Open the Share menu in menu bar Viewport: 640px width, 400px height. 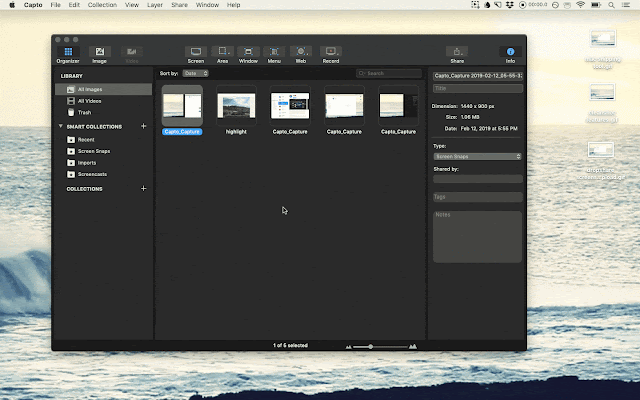pyautogui.click(x=179, y=5)
